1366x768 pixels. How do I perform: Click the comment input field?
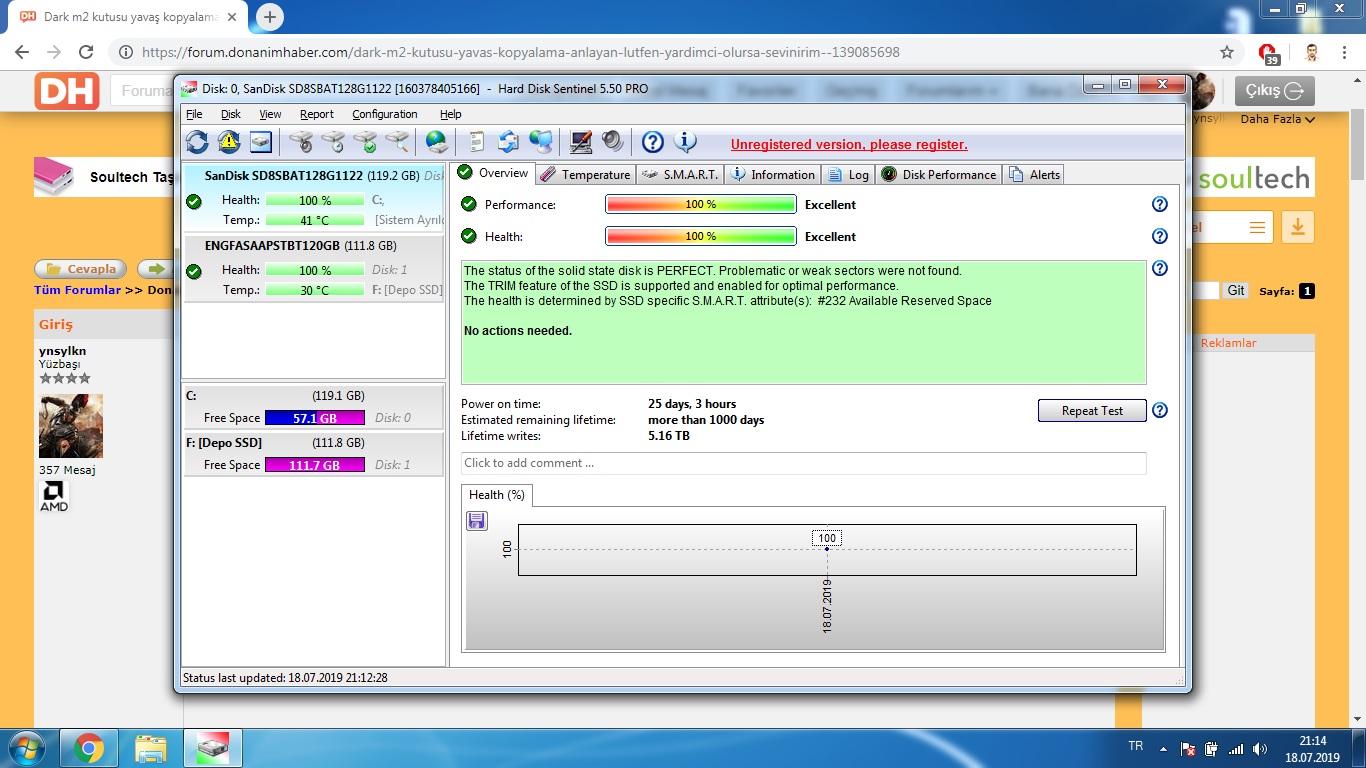tap(803, 463)
